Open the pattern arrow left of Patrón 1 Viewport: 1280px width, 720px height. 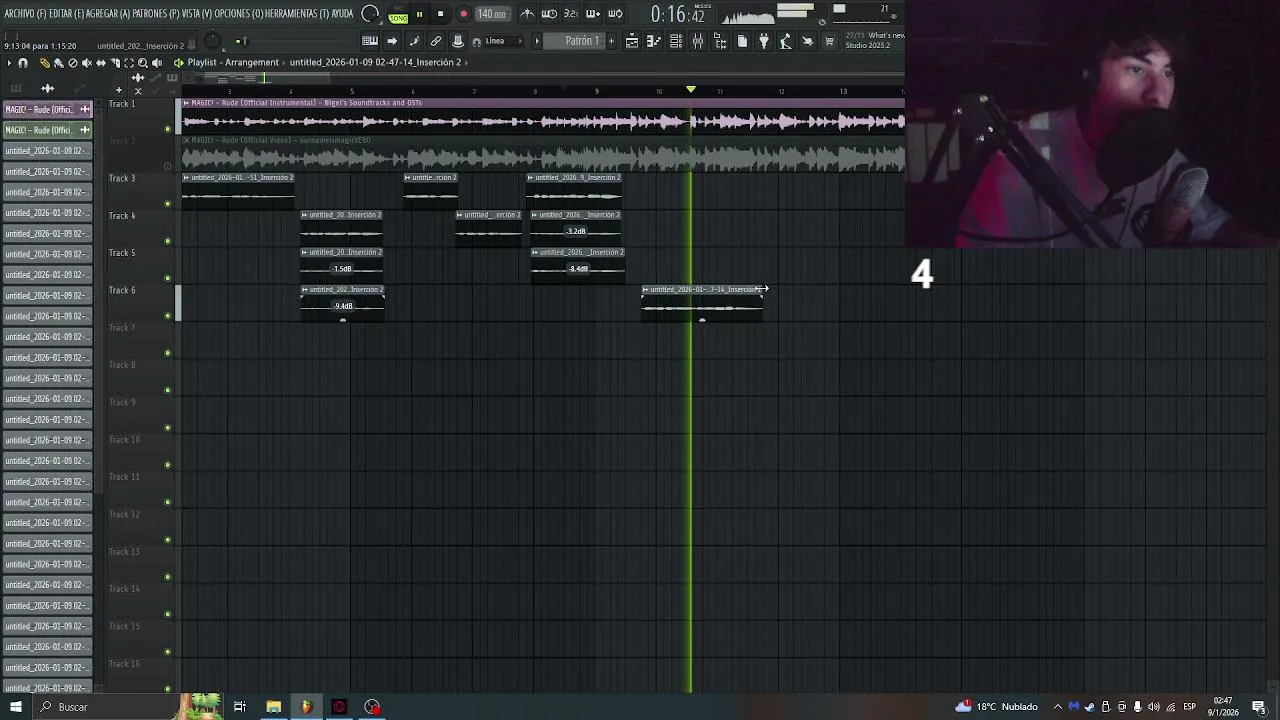pyautogui.click(x=537, y=41)
